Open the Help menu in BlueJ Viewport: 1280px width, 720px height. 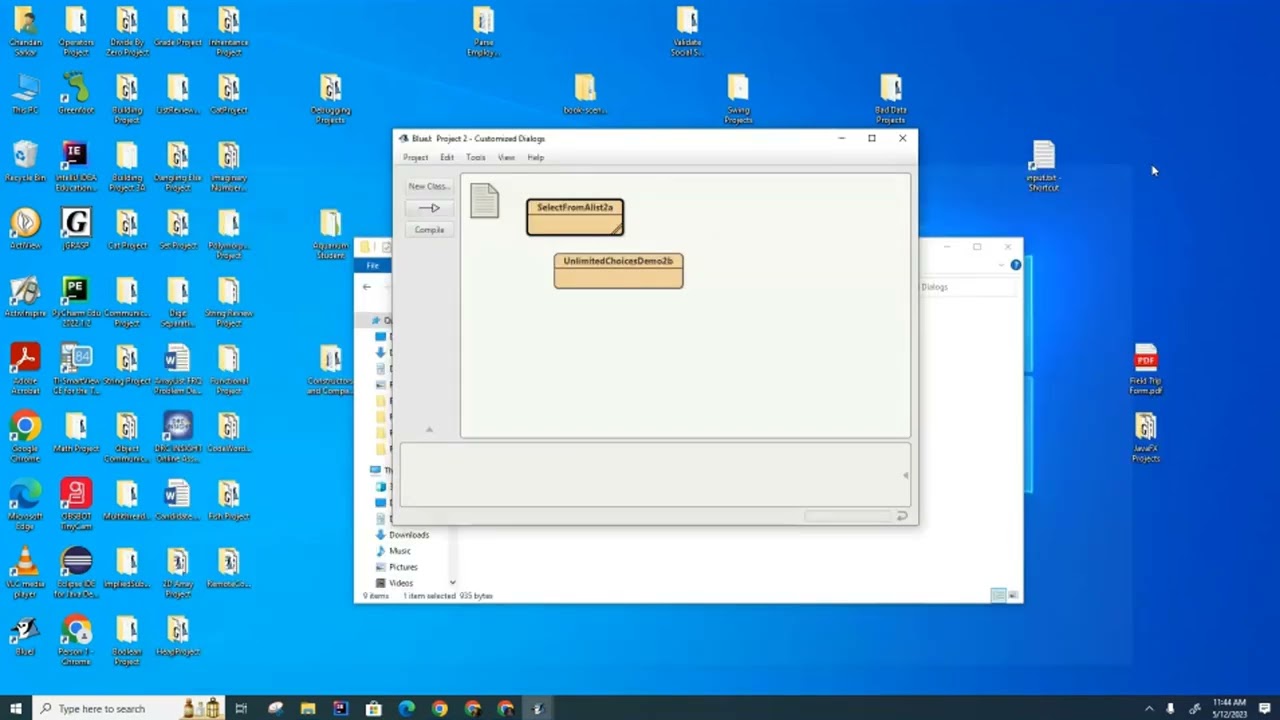(x=535, y=157)
